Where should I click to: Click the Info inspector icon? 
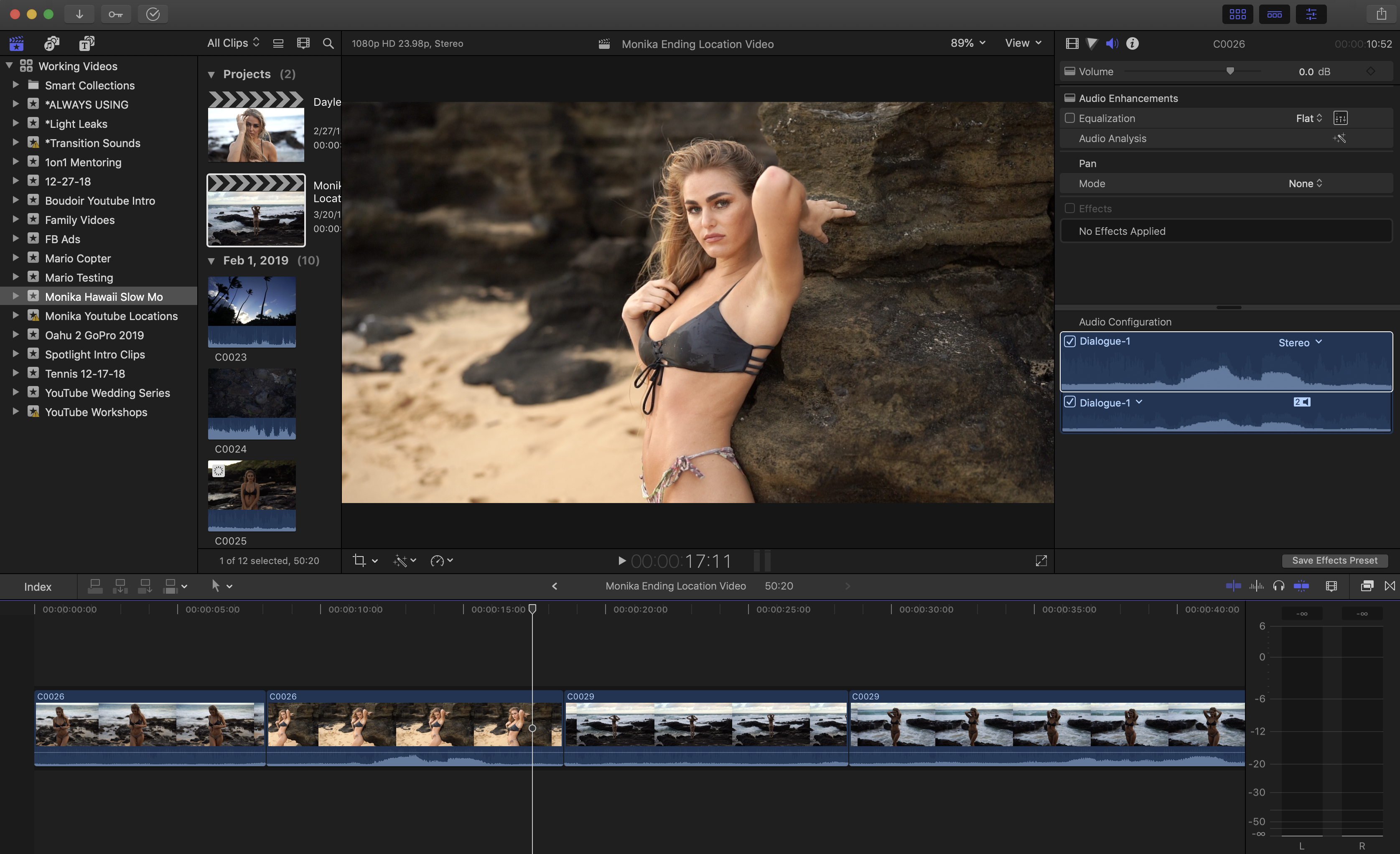click(x=1132, y=44)
